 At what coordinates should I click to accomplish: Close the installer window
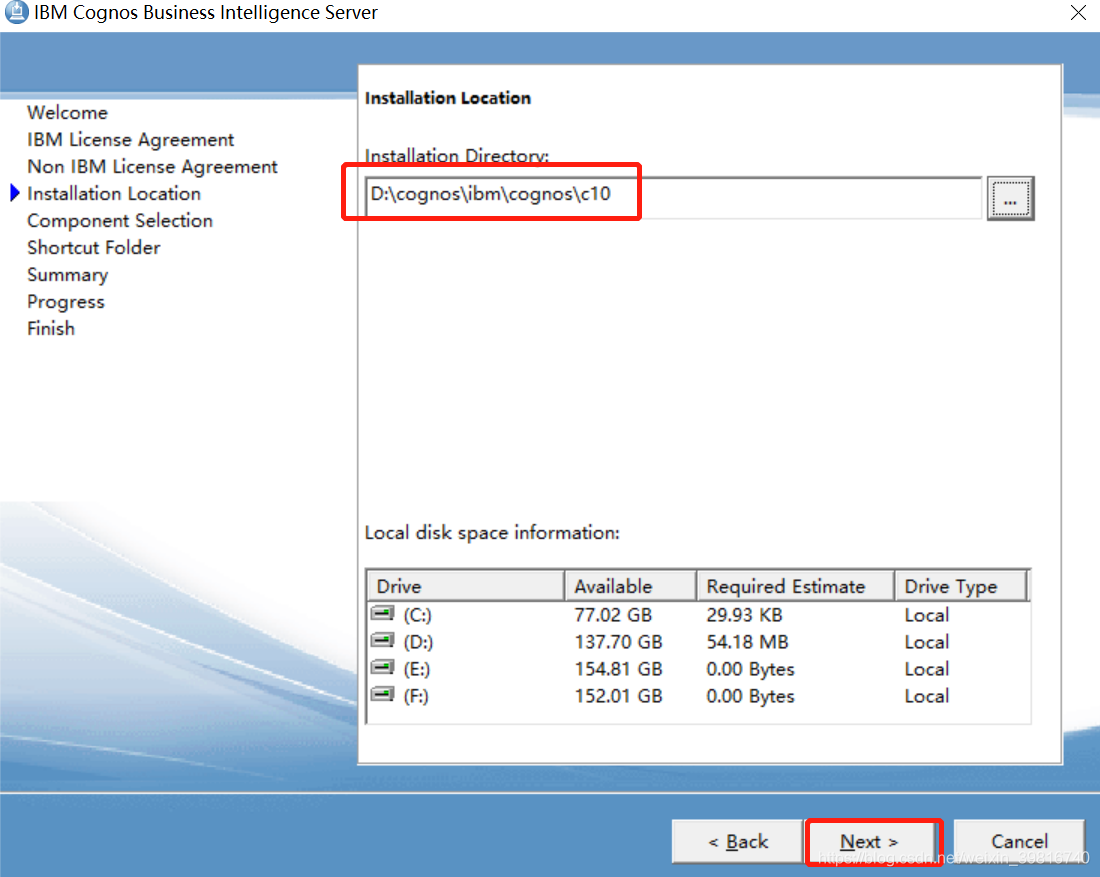(1078, 13)
